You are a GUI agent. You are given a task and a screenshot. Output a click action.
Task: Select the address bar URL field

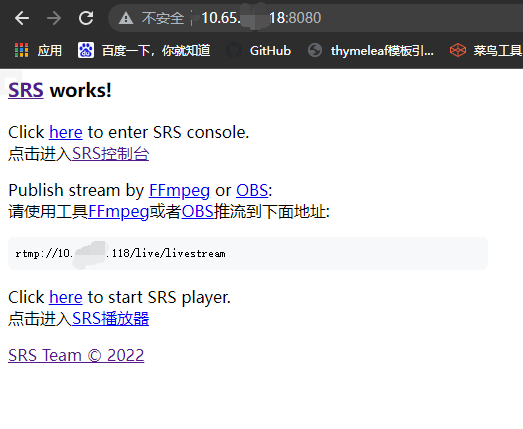tap(314, 18)
